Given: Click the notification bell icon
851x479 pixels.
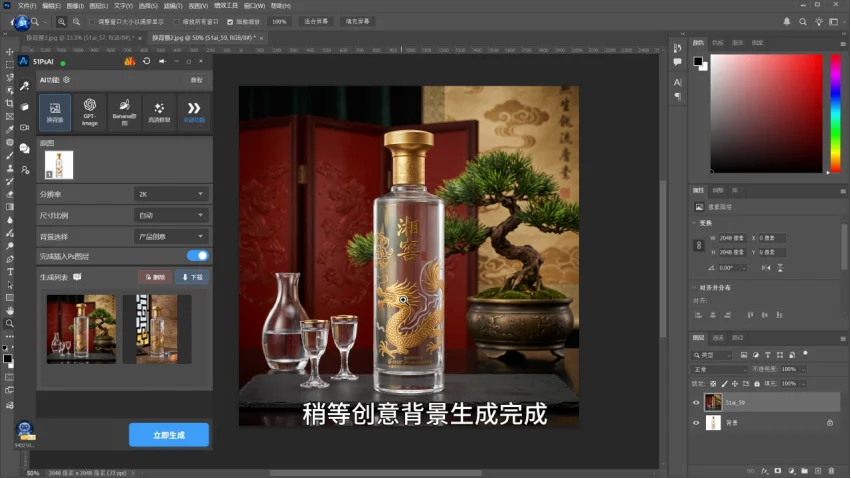Looking at the screenshot, I should 786,22.
